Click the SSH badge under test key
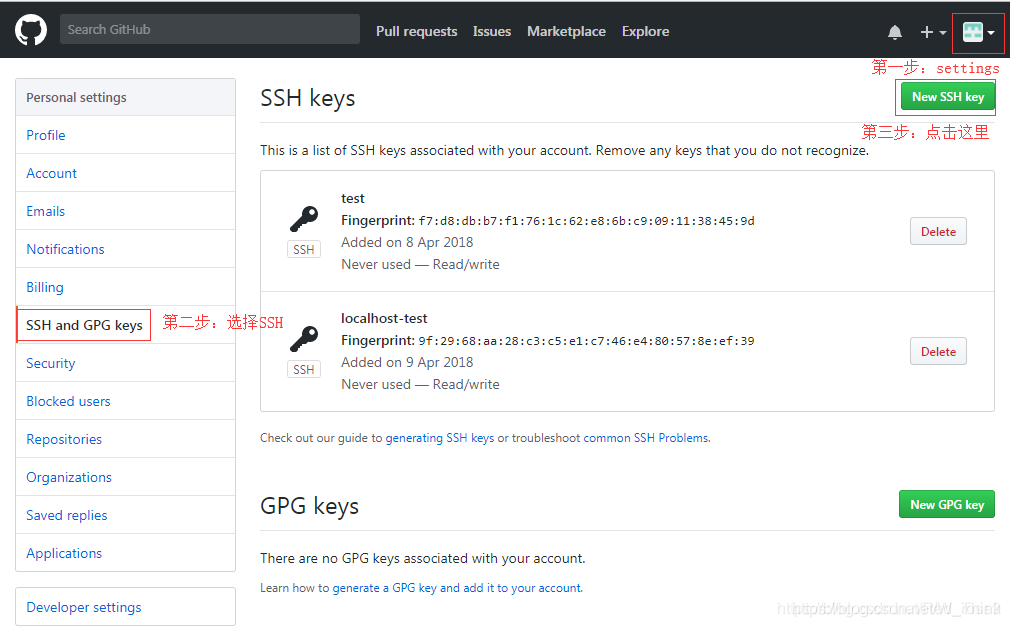 point(304,249)
